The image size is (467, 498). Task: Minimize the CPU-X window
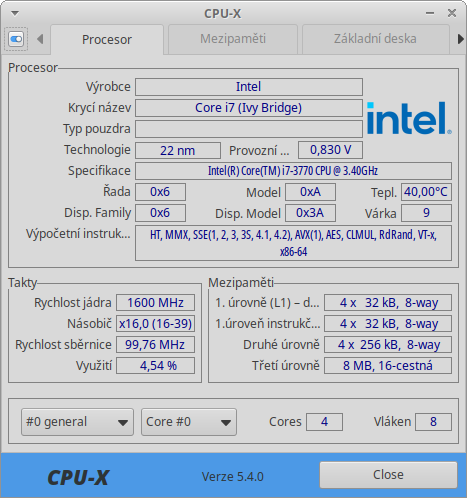pos(430,13)
